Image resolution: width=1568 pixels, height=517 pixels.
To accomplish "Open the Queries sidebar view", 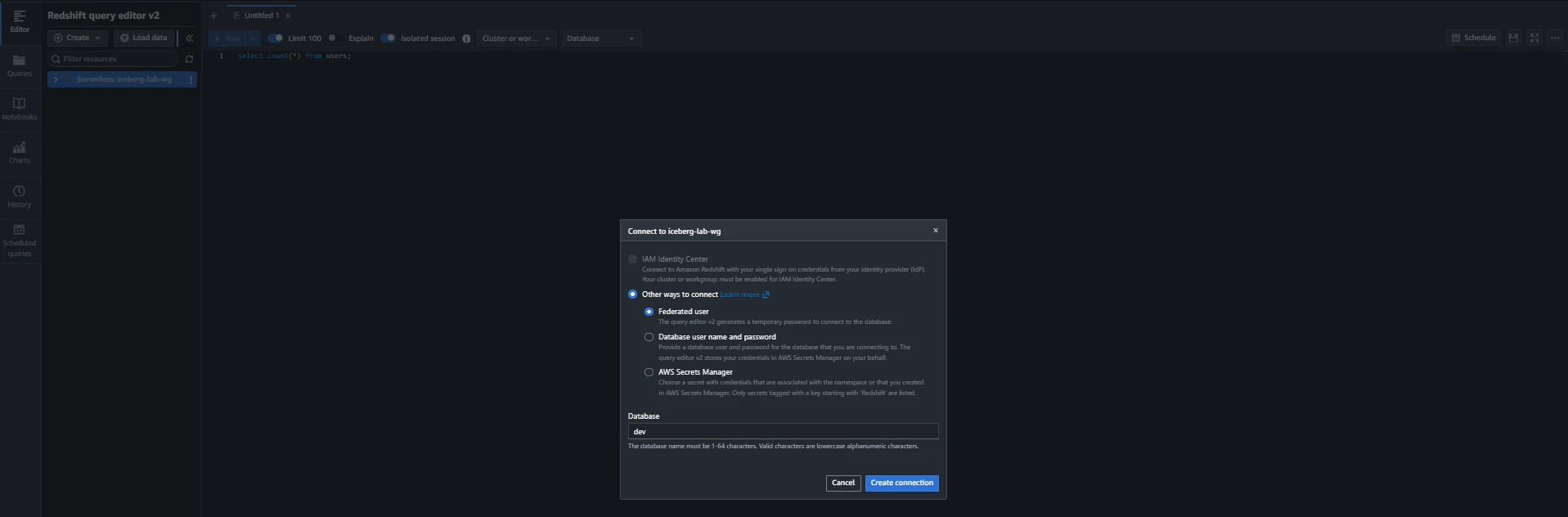I will (x=20, y=66).
